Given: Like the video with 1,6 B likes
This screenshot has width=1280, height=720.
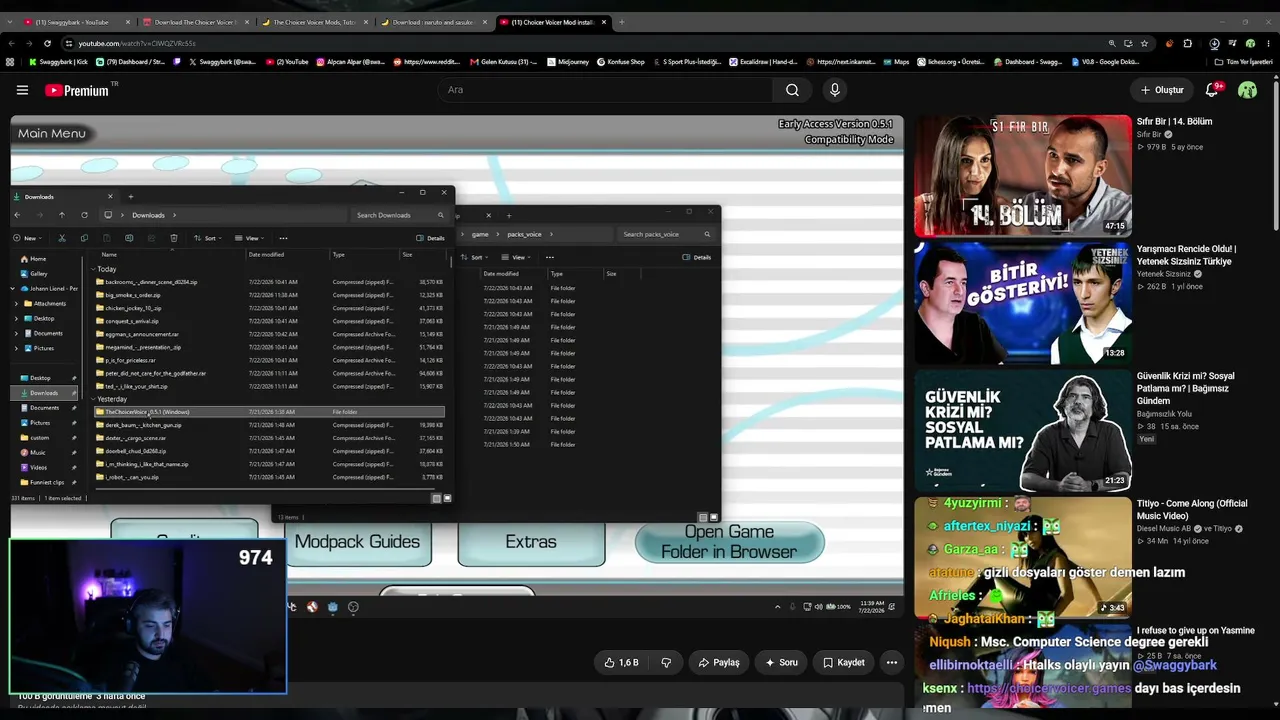Looking at the screenshot, I should 621,662.
